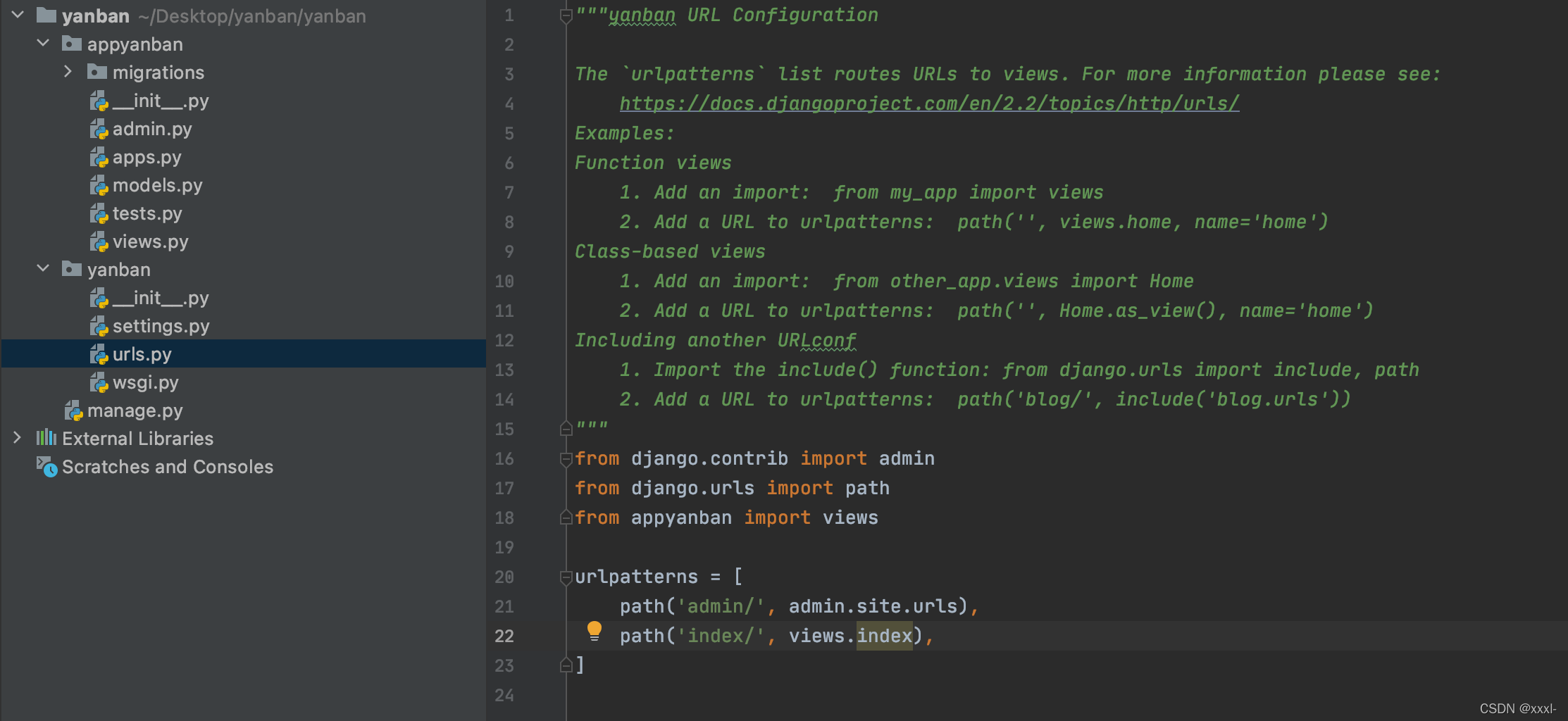Screen dimensions: 1568x721
Task: Collapse the yanban project root chevron
Action: point(18,15)
